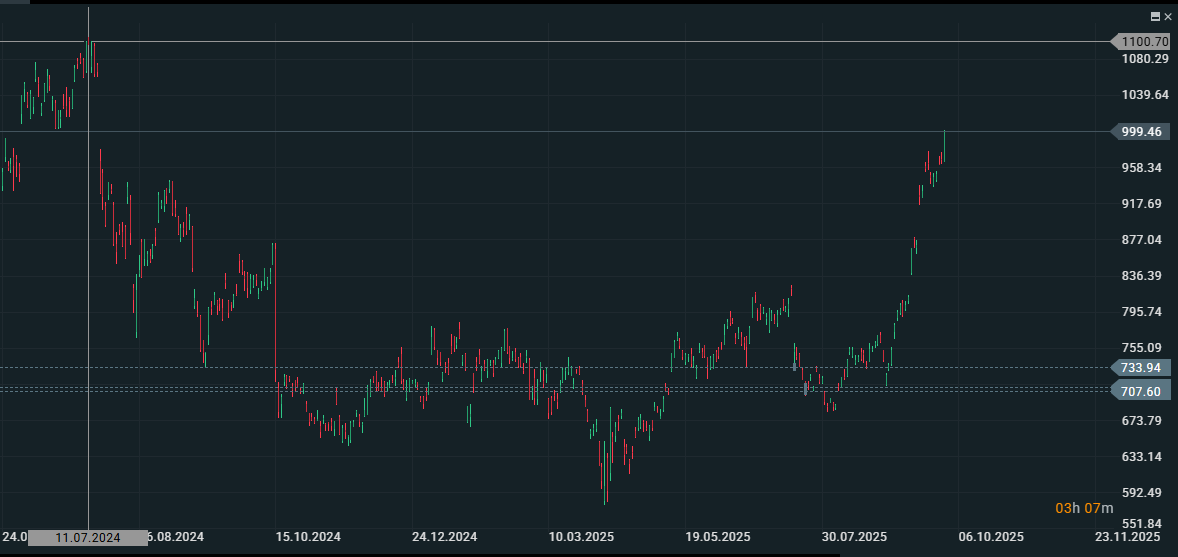Click the 795.74 value on price scale

tap(1141, 312)
